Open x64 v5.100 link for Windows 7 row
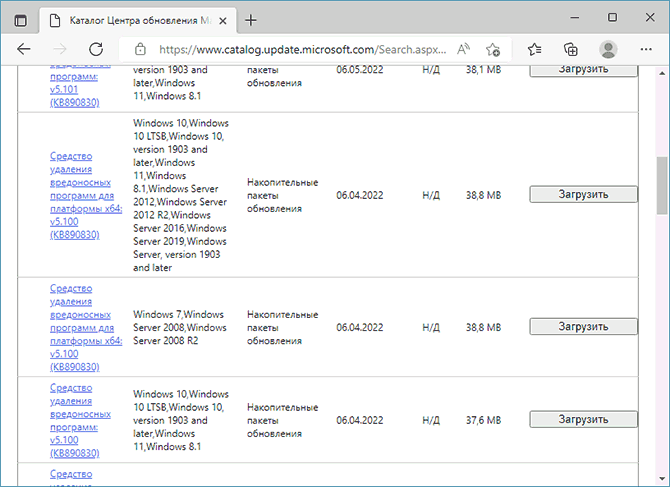Screen dimensions: 670x487 (x=86, y=328)
